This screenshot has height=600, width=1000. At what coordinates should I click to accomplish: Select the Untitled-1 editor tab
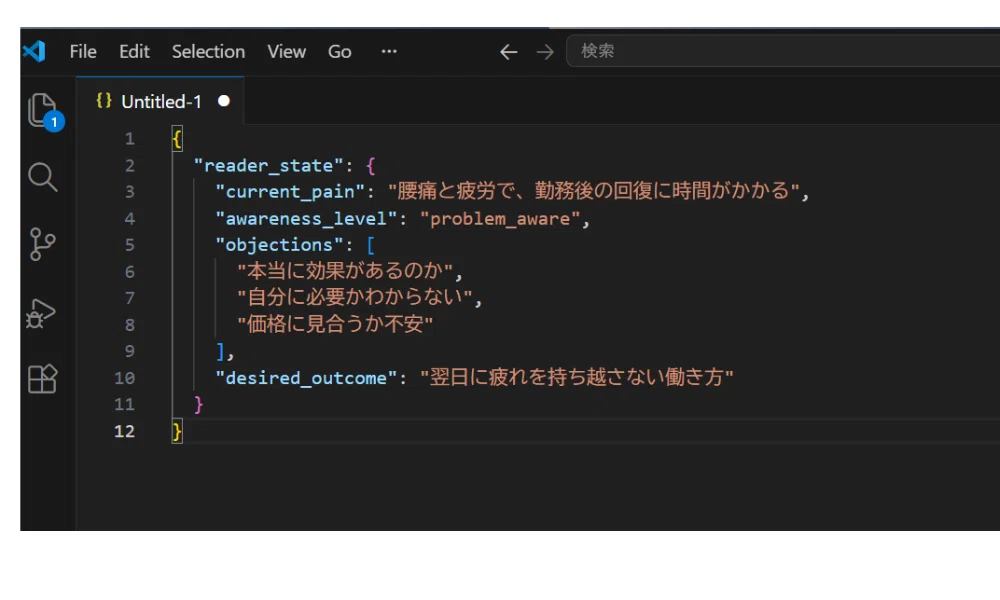(x=160, y=101)
